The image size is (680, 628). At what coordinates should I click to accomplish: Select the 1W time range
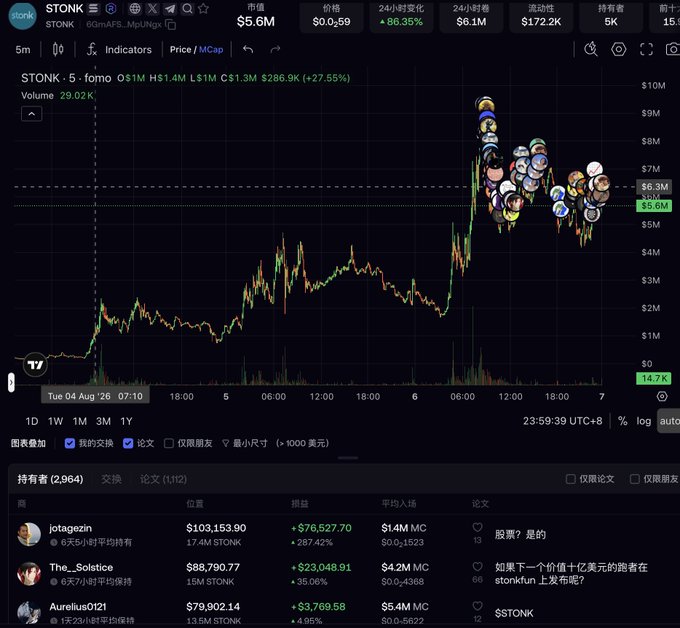[x=56, y=421]
